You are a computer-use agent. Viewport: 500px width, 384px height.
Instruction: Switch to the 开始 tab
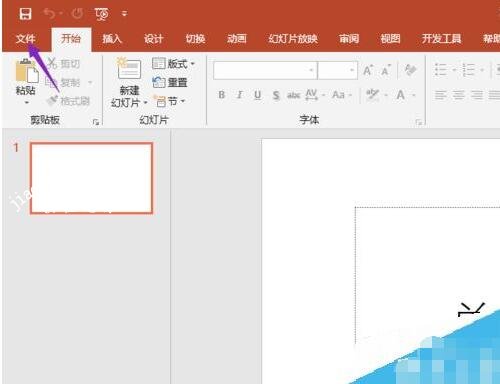(x=71, y=39)
